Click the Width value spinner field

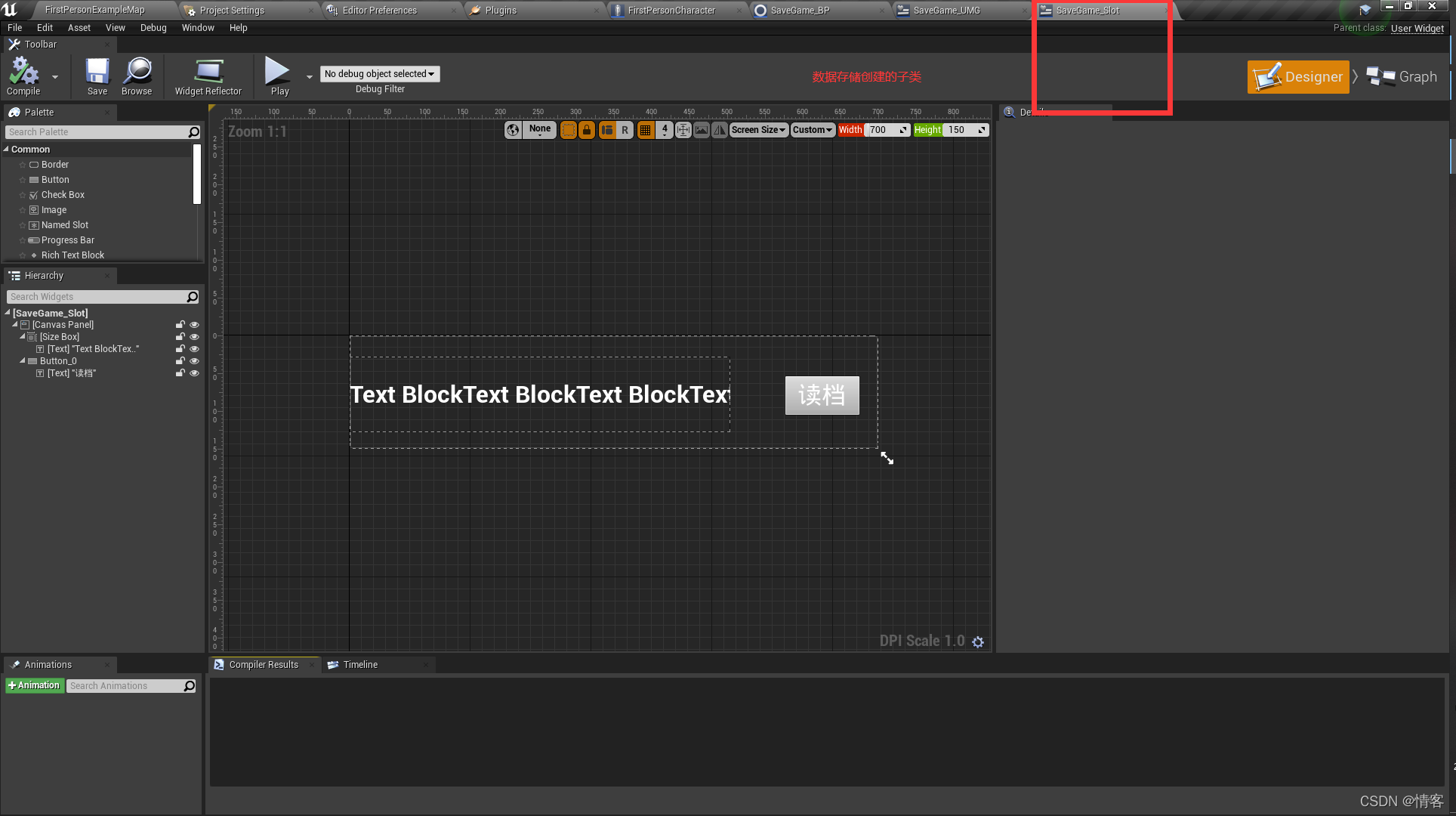pyautogui.click(x=885, y=130)
